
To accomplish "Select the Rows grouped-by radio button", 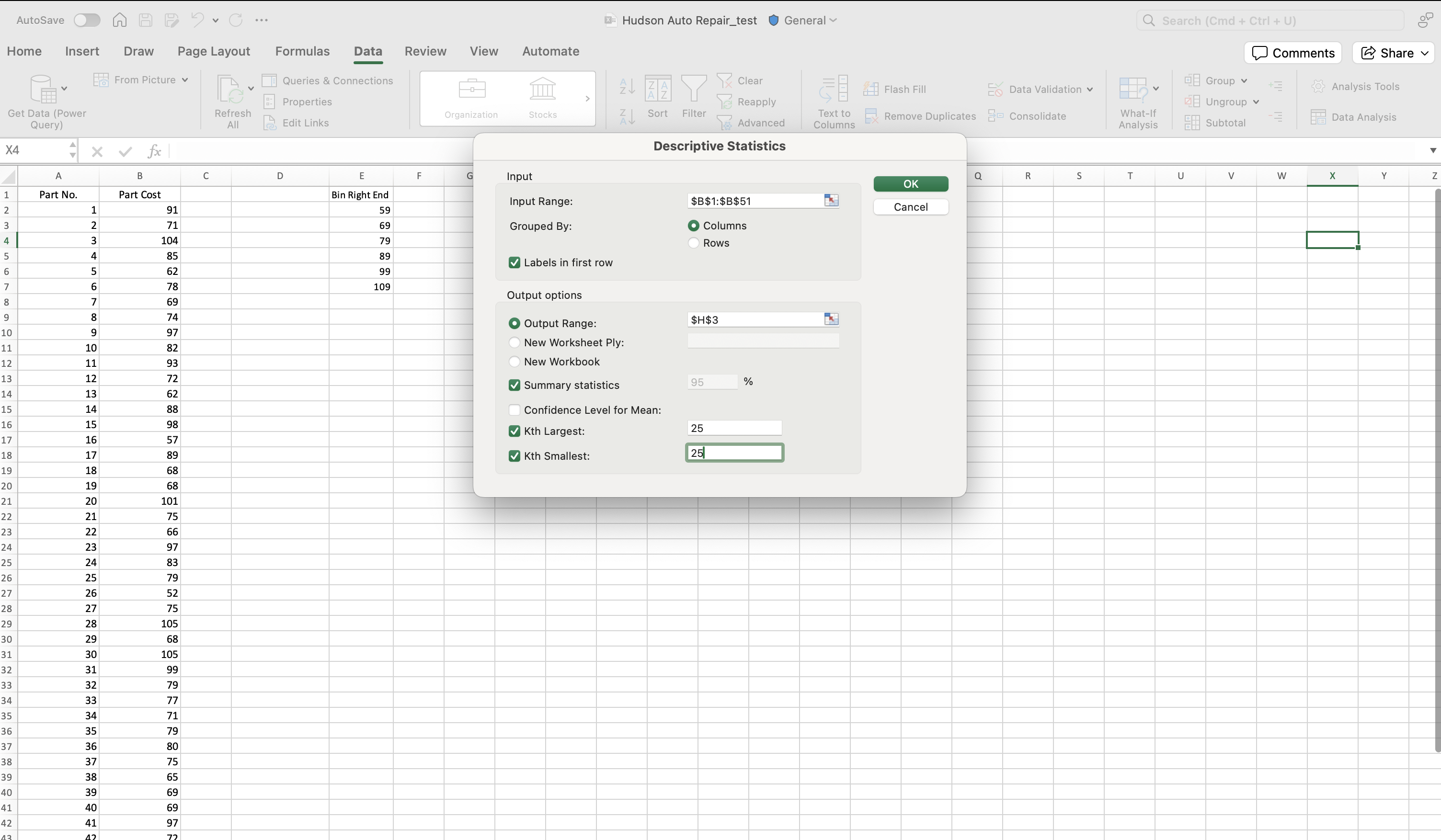I will click(693, 242).
